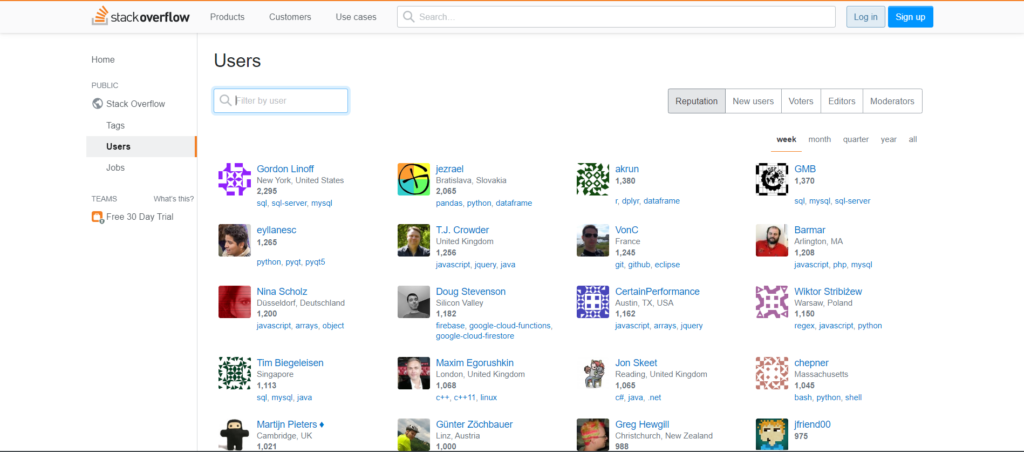
Task: Focus the Filter by user field
Action: click(281, 101)
